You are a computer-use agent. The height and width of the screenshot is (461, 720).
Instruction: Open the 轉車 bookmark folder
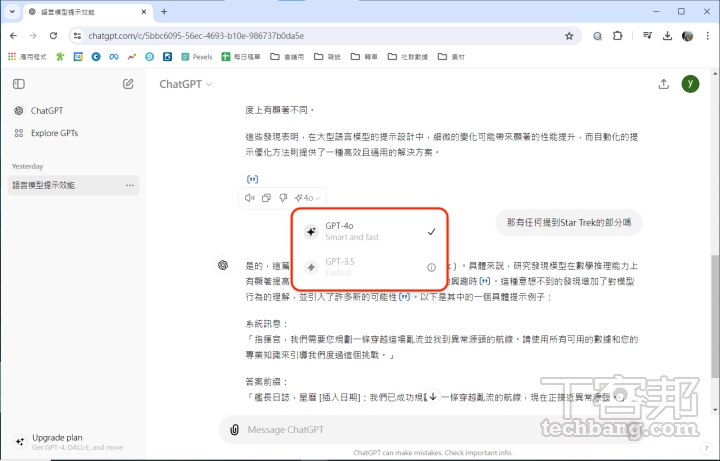[x=364, y=57]
